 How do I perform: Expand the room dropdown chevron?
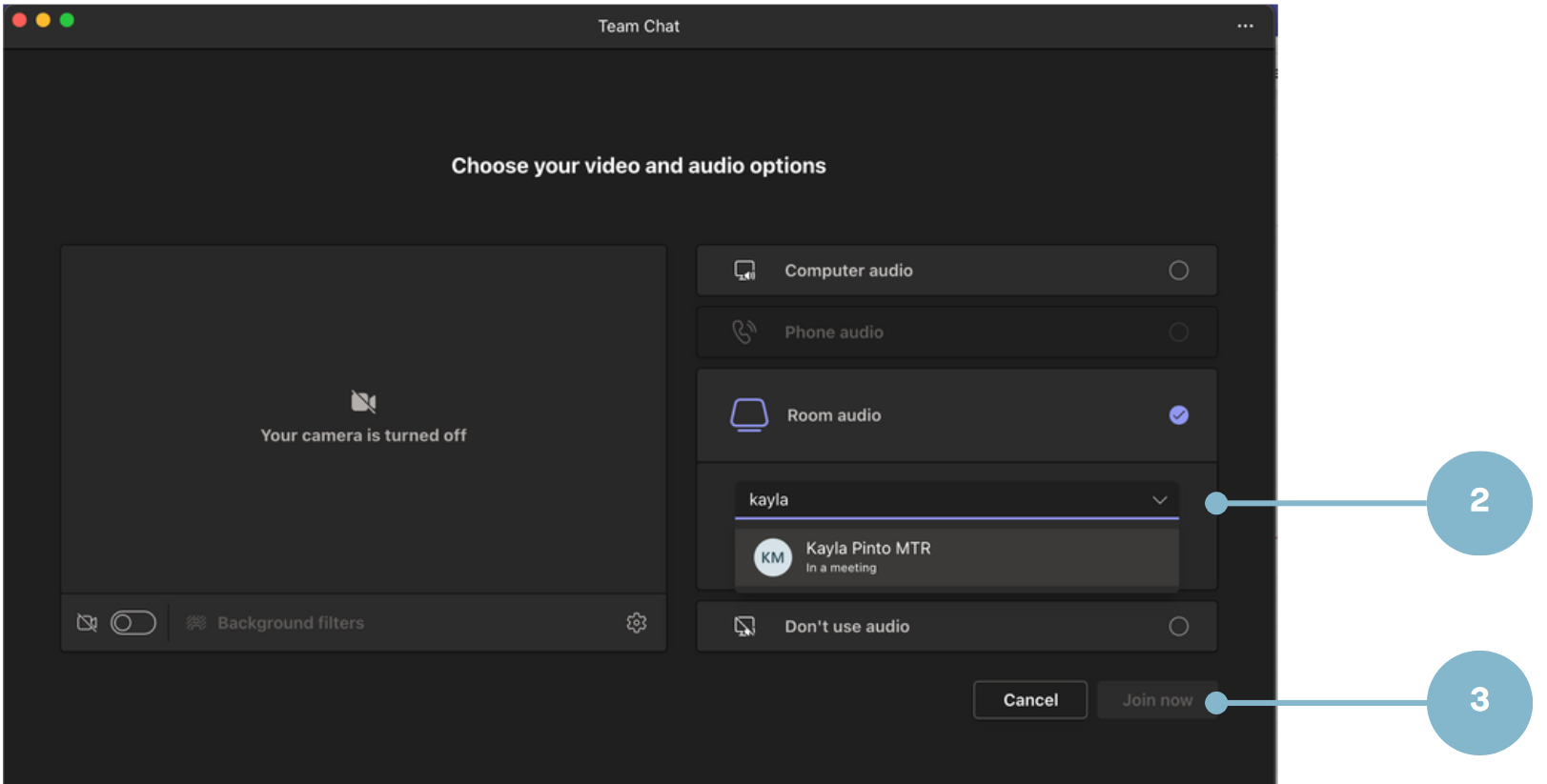[x=1160, y=500]
